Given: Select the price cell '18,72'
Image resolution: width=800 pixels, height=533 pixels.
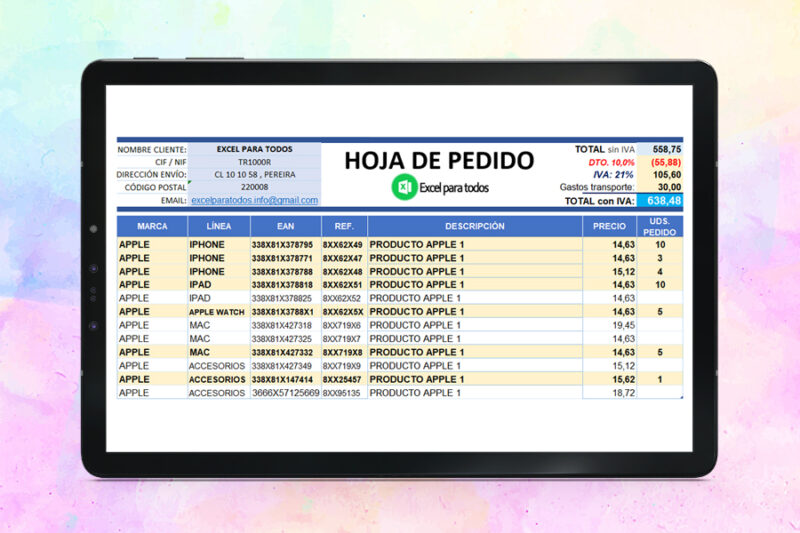Looking at the screenshot, I should click(x=609, y=393).
